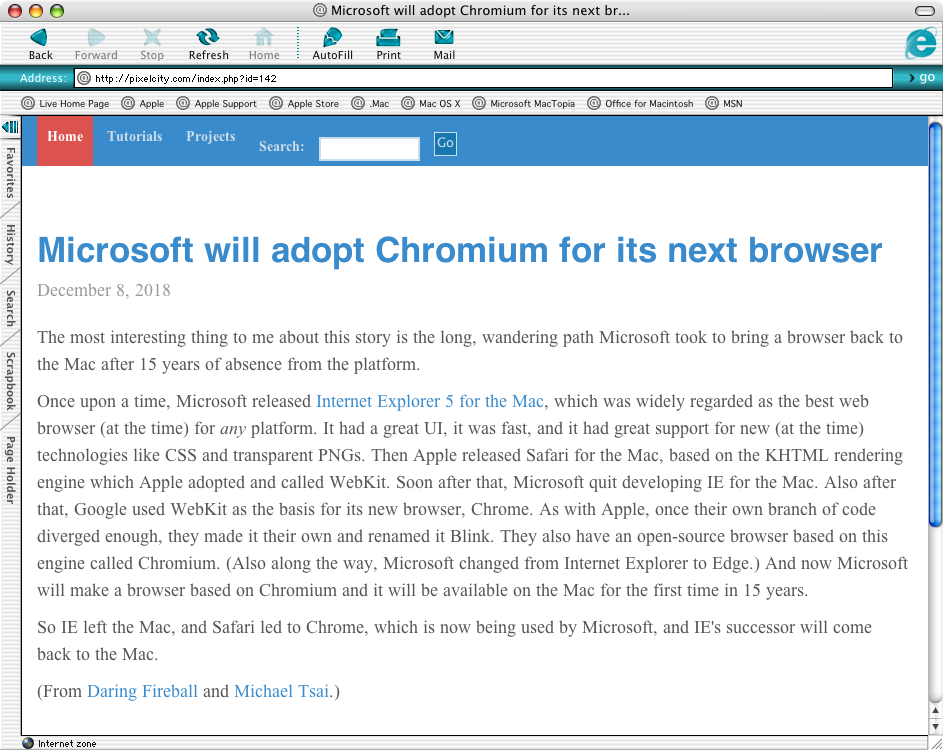Screen dimensions: 943x750
Task: Click the vertical scrollbar thumb
Action: [935, 325]
